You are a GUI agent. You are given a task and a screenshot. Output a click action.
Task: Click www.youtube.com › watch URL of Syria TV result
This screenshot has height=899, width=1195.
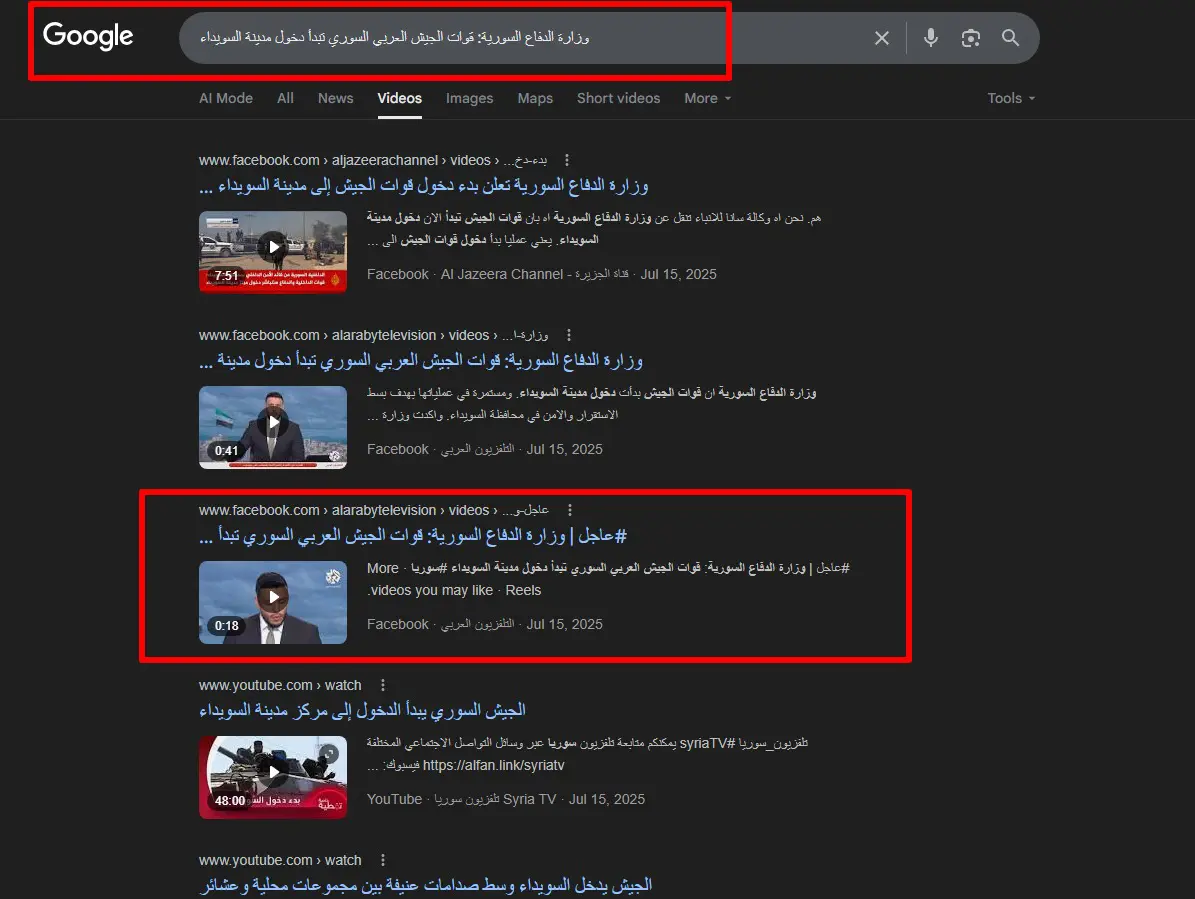coord(280,685)
